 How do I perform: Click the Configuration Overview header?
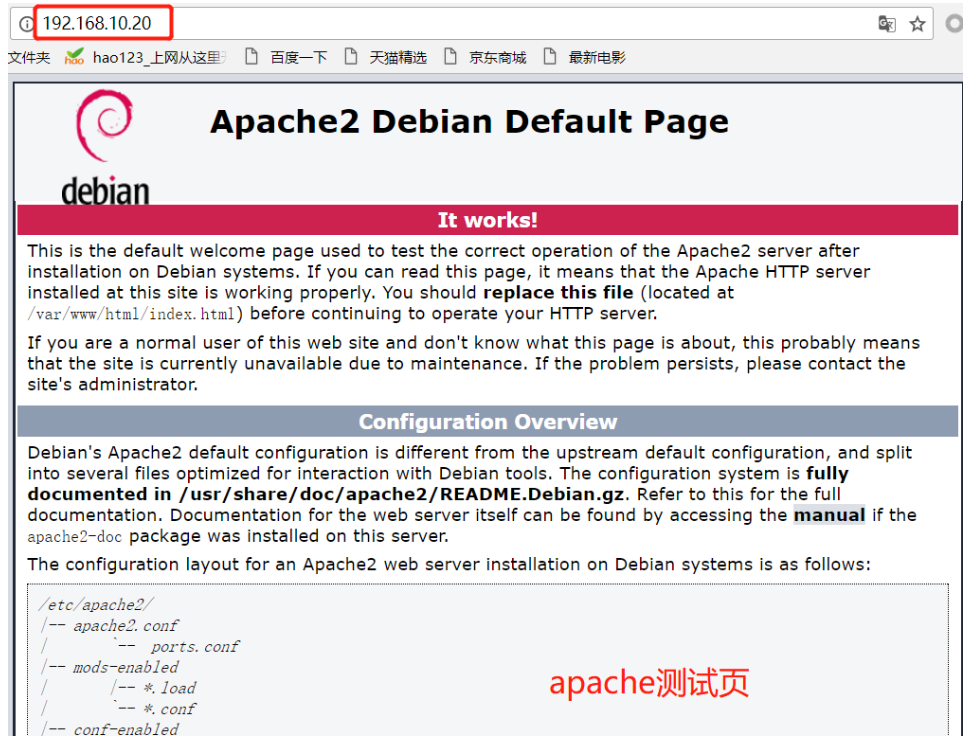(488, 422)
